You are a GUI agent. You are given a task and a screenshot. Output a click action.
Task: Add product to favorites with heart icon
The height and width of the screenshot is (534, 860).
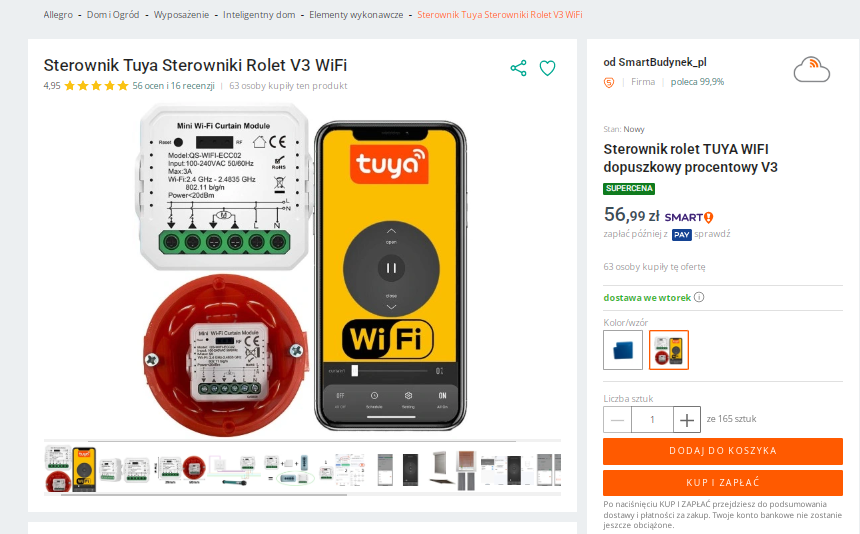tap(547, 68)
